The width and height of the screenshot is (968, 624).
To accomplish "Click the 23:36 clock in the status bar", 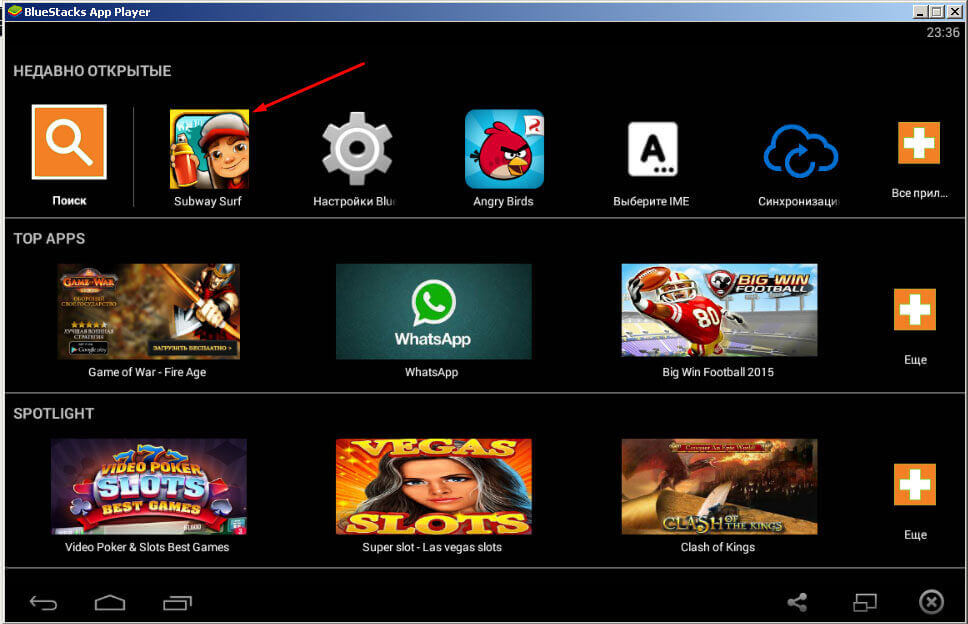I will click(x=943, y=33).
